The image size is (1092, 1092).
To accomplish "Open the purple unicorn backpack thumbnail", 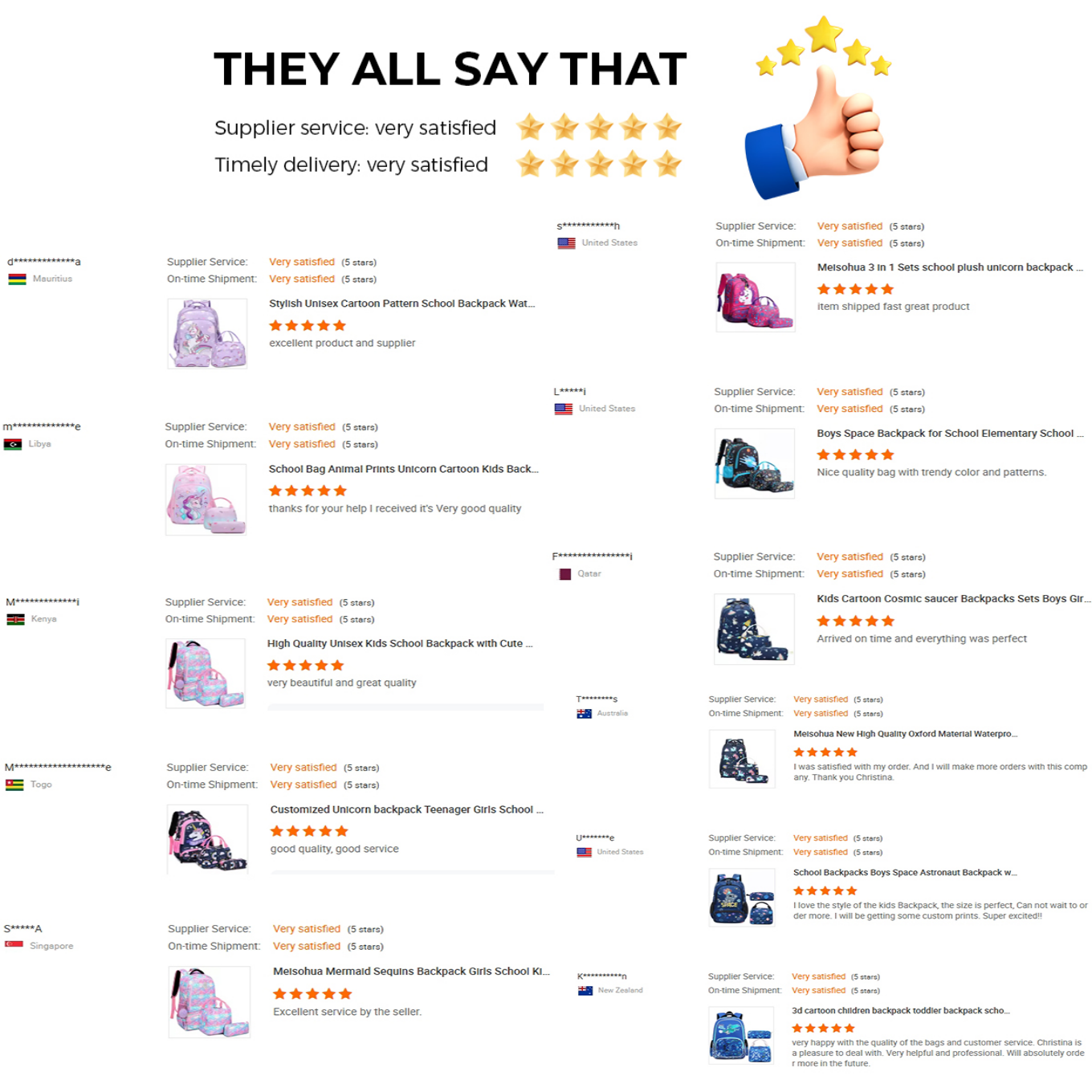I will click(207, 334).
